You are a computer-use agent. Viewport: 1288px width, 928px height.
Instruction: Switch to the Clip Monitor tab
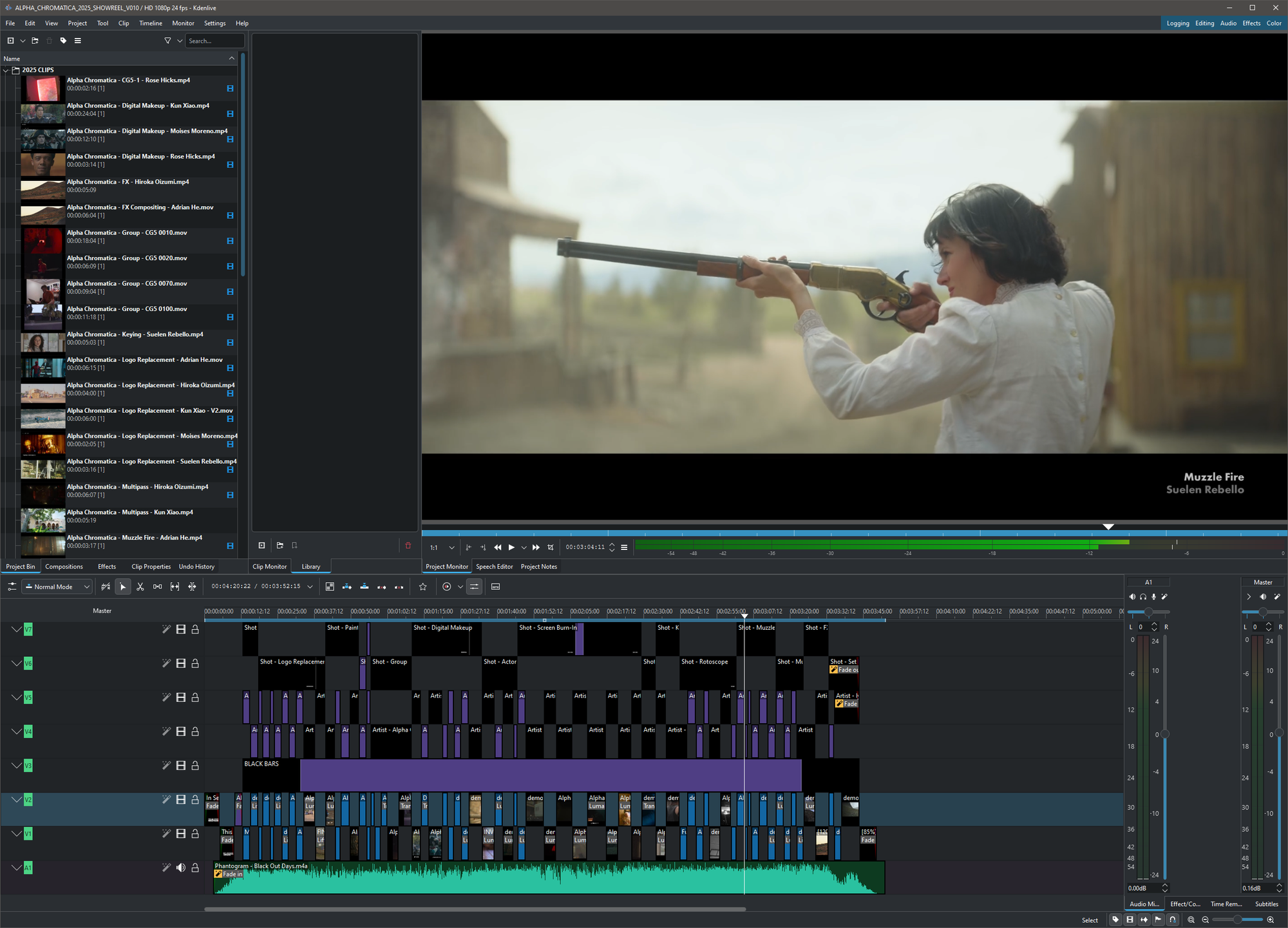pos(269,567)
